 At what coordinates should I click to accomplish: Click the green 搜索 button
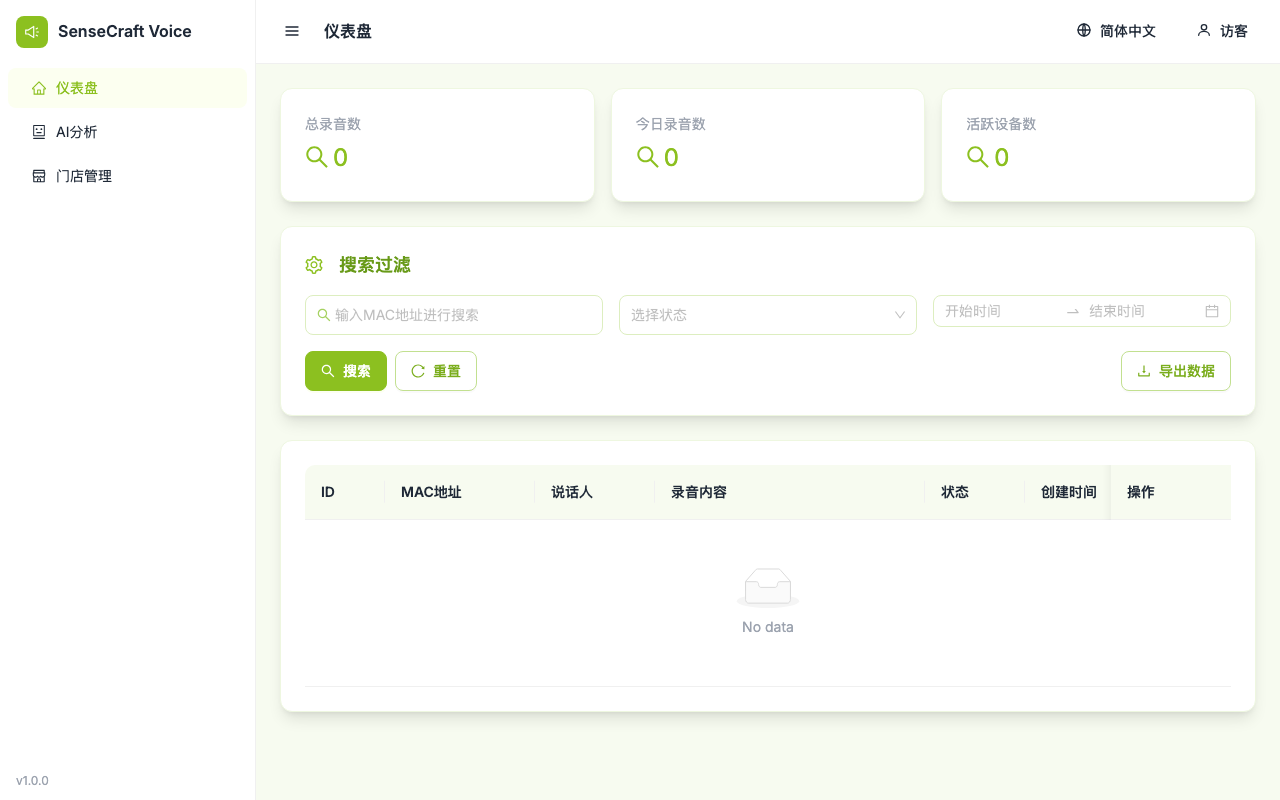(346, 371)
